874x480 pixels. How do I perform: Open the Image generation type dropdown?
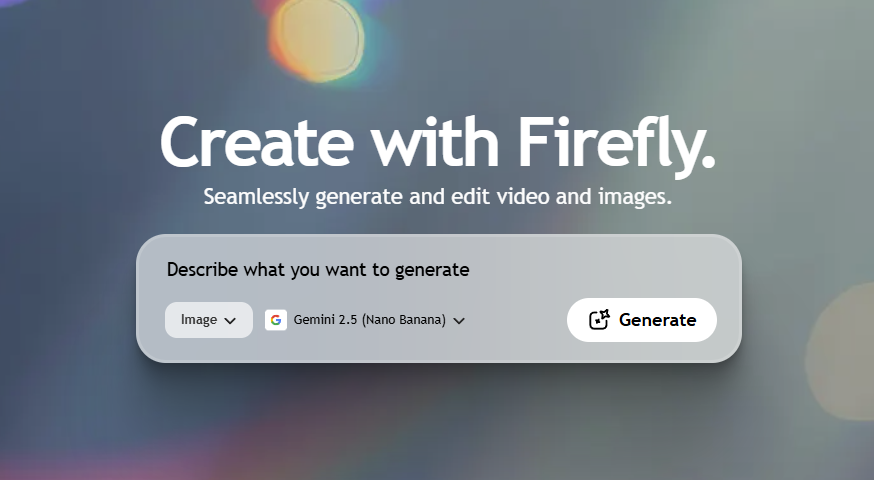tap(208, 320)
